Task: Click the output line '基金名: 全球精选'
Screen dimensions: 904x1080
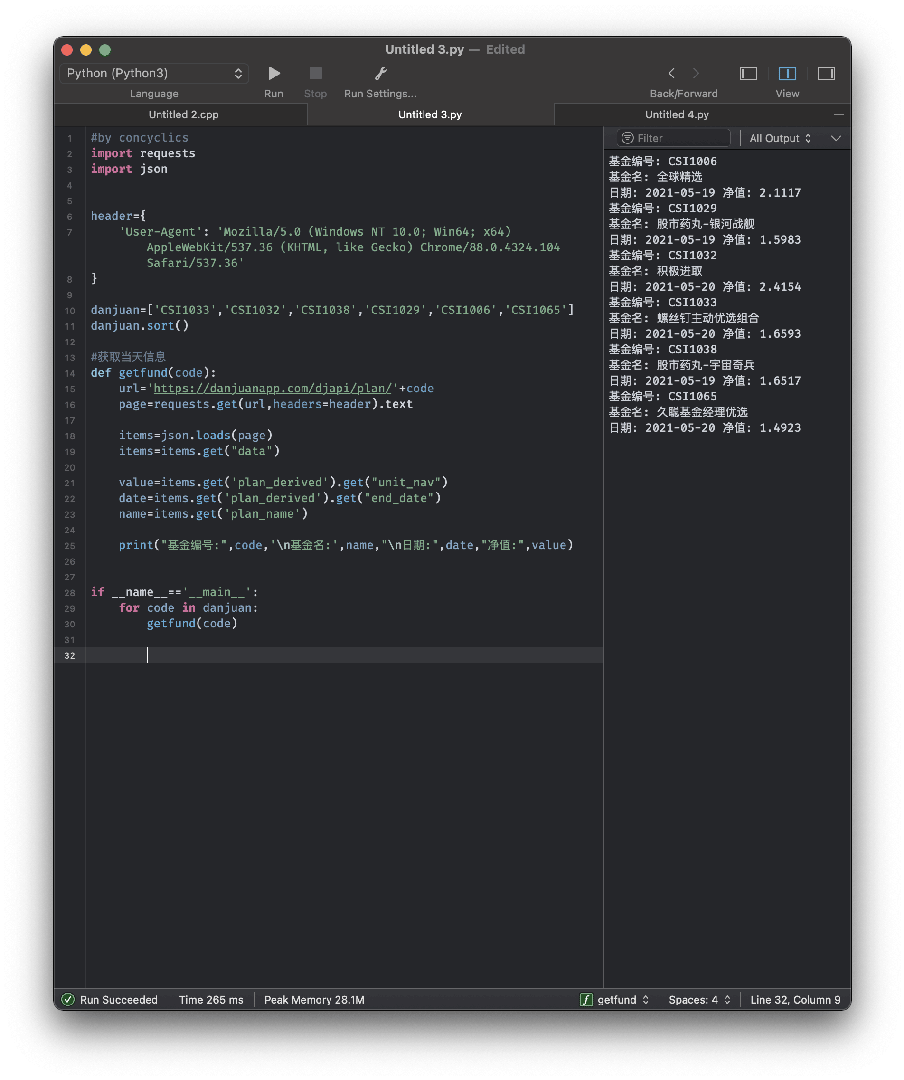Action: (x=655, y=177)
